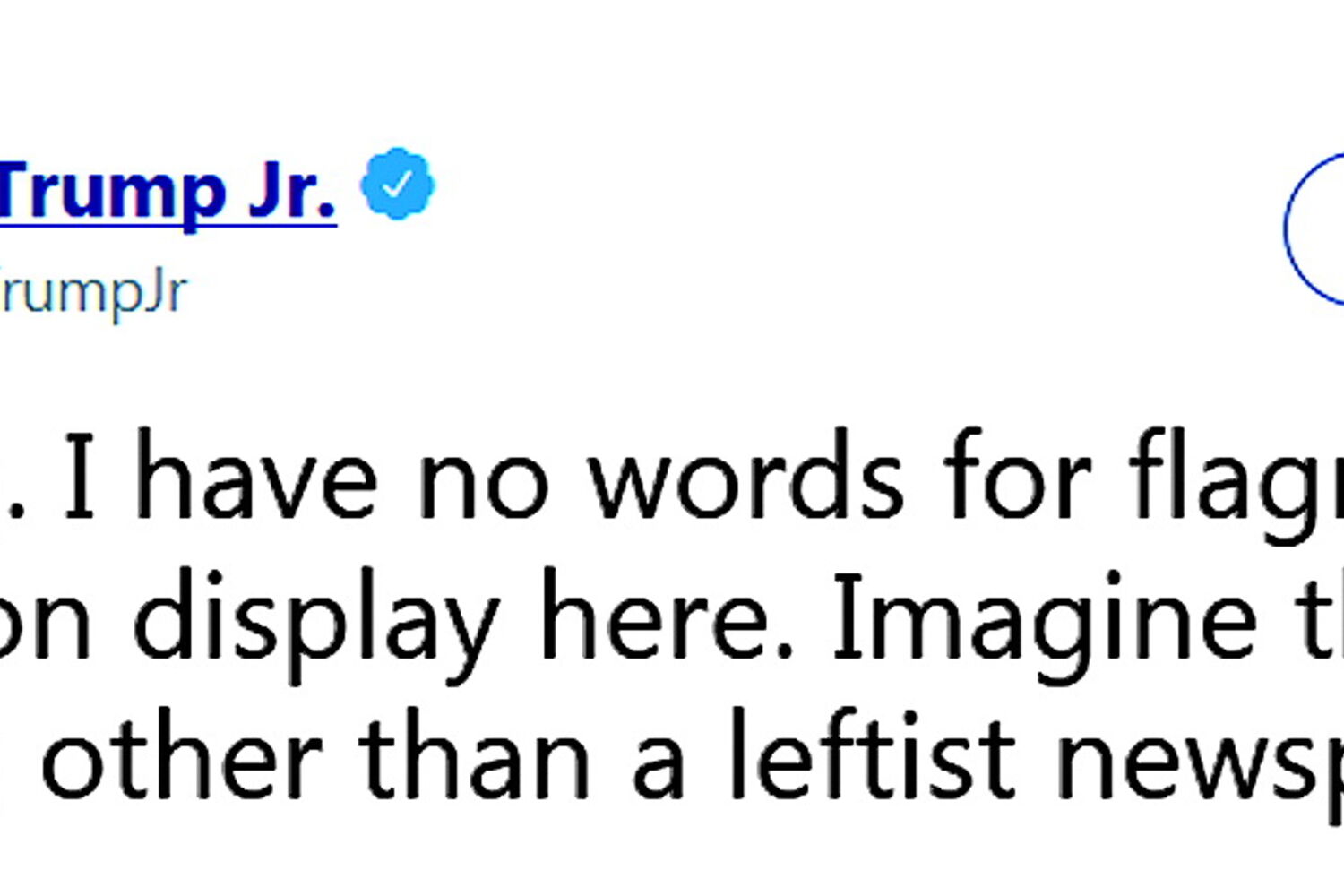This screenshot has height=896, width=1344.
Task: Click the 'Jr.' part of the name
Action: pos(291,191)
